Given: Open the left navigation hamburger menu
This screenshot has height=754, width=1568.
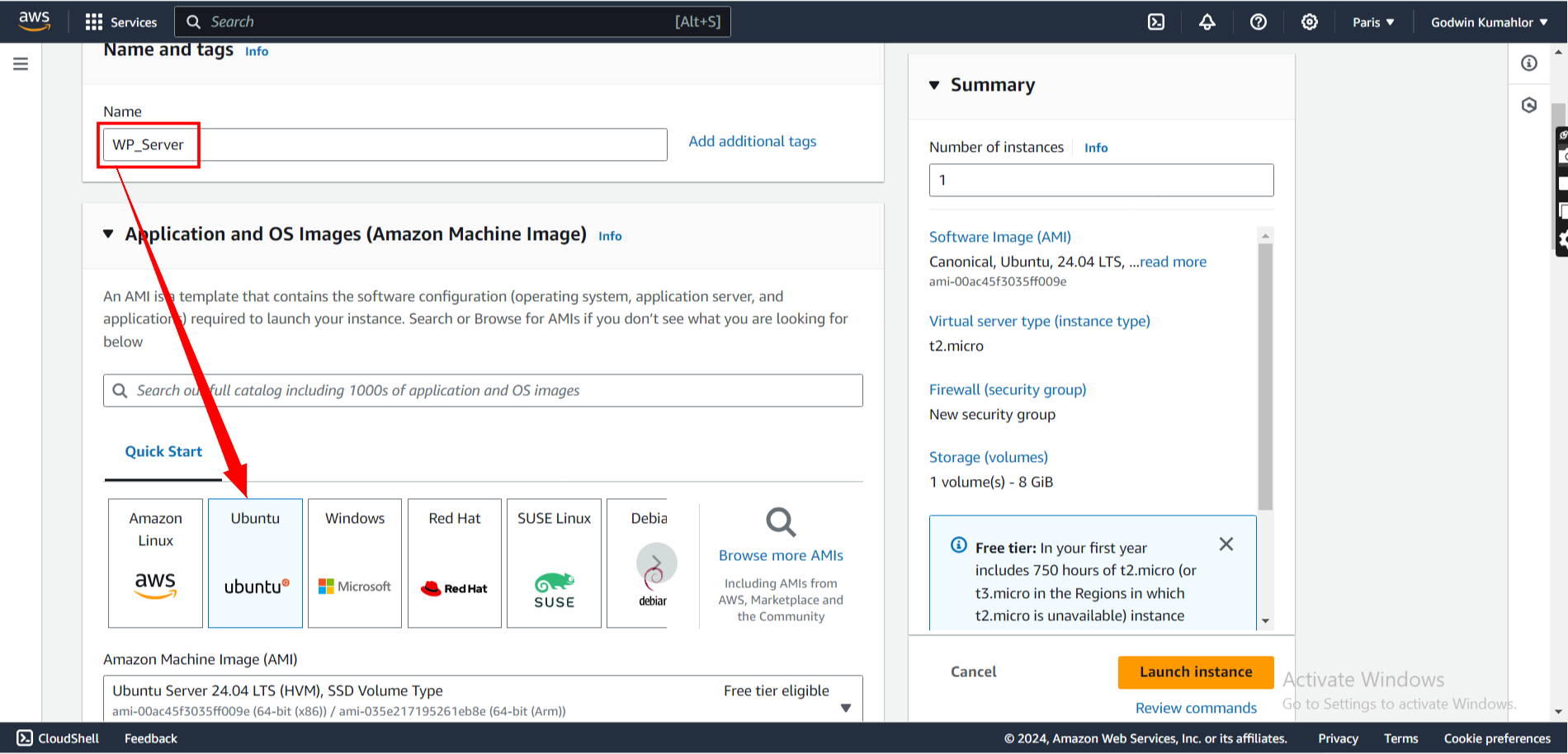Looking at the screenshot, I should [21, 64].
